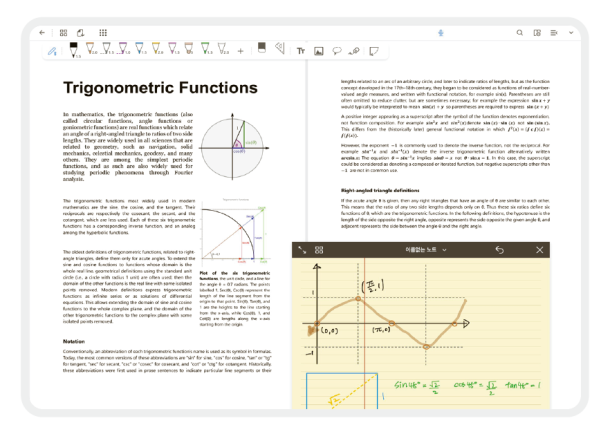Go back using the left arrow
The height and width of the screenshot is (434, 610).
coord(42,33)
